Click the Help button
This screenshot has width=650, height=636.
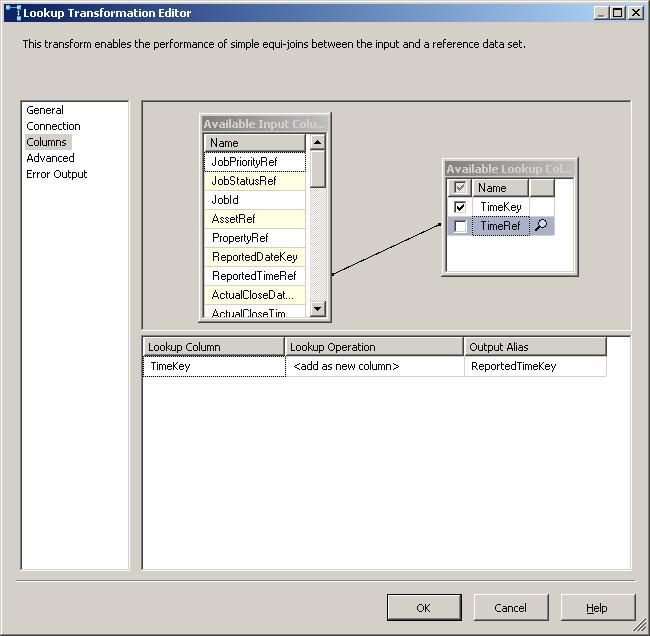pos(597,607)
